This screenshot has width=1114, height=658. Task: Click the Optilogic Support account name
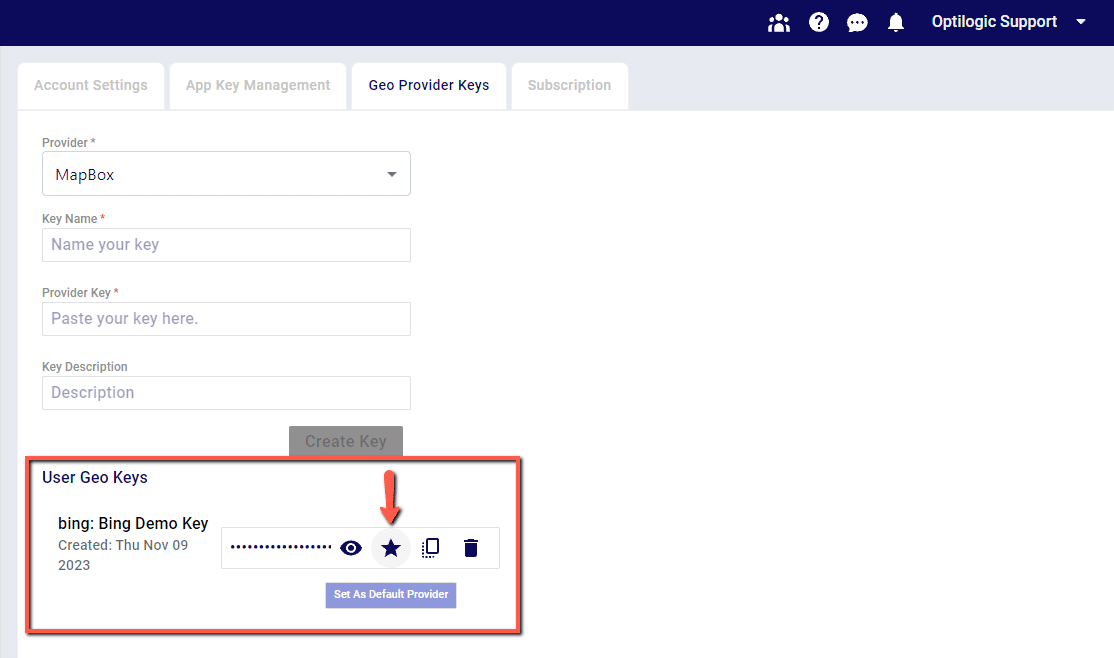994,22
